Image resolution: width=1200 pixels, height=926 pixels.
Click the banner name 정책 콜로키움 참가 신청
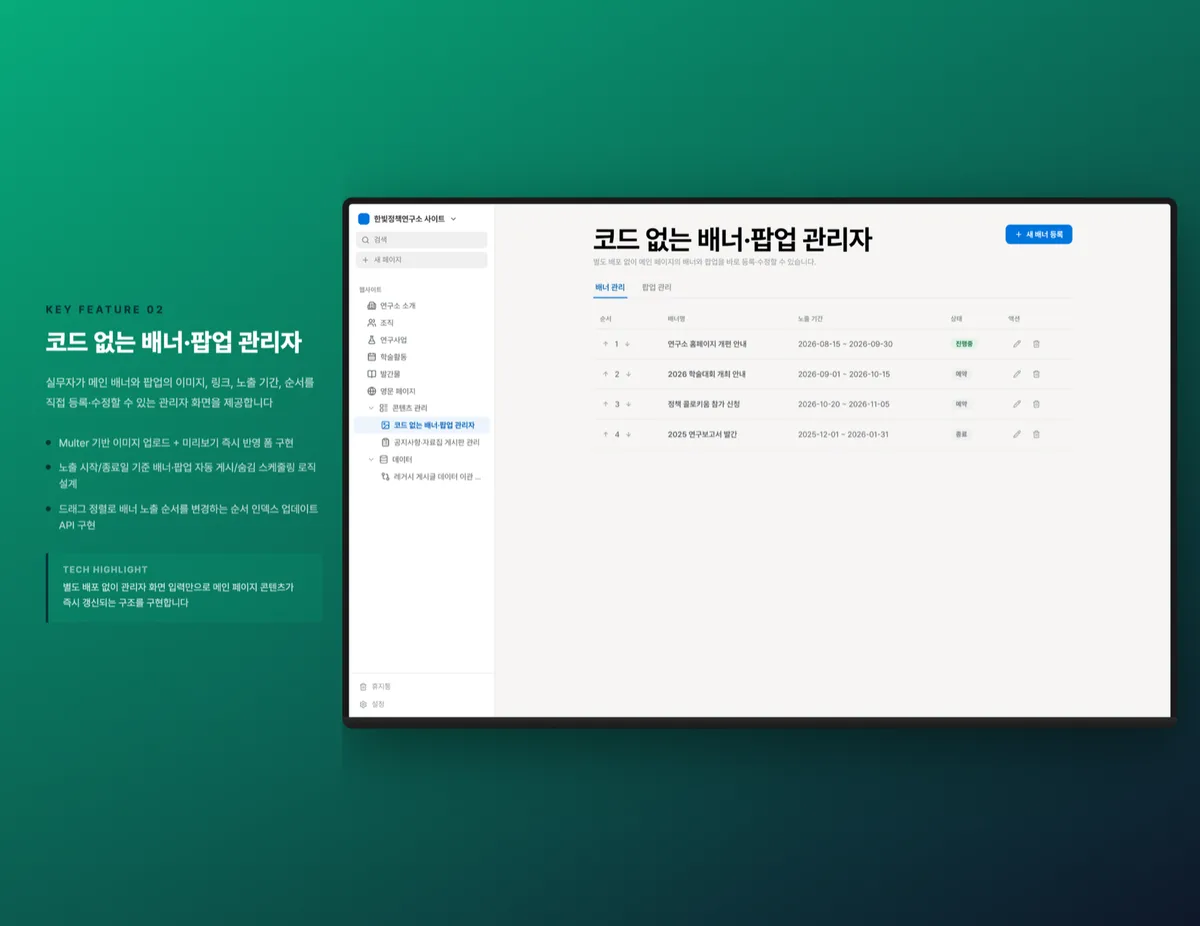click(x=704, y=404)
